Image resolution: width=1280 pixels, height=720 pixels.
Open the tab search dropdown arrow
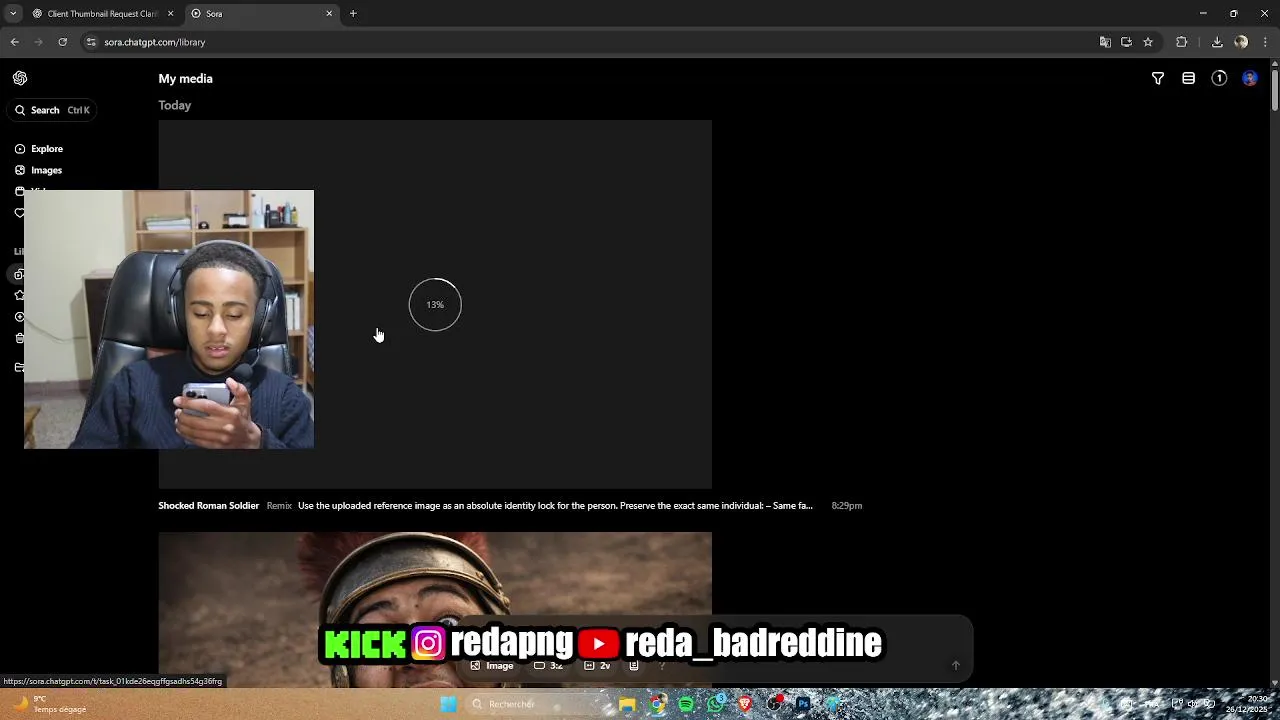pyautogui.click(x=13, y=14)
